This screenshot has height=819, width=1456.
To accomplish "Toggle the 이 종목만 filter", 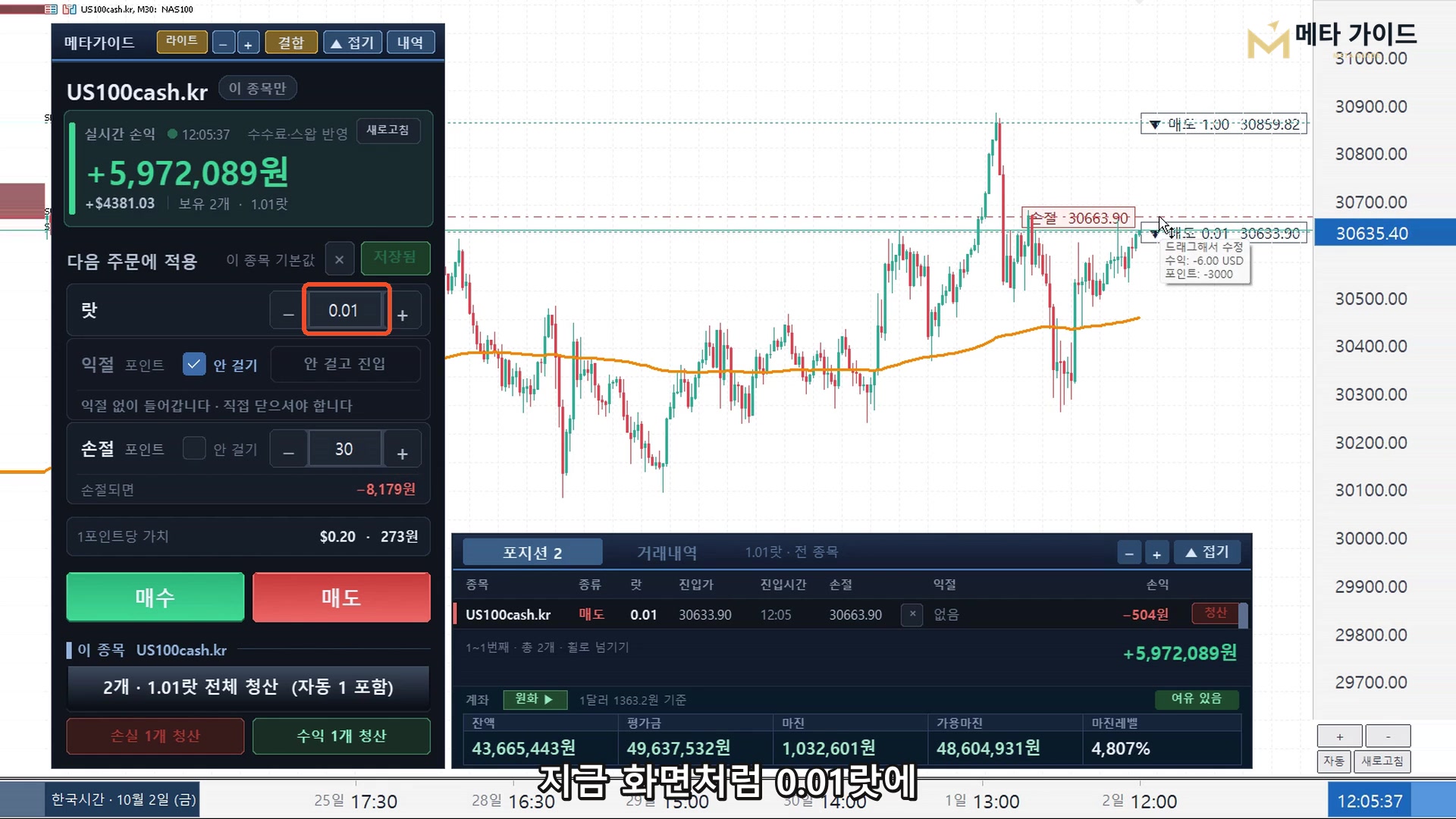I will (x=258, y=89).
